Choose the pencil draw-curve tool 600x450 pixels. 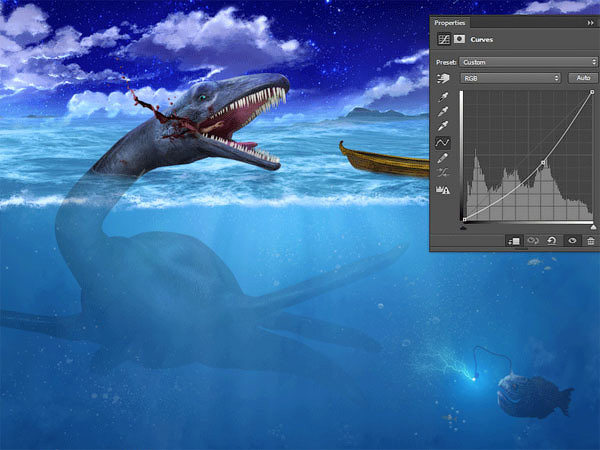pyautogui.click(x=443, y=158)
